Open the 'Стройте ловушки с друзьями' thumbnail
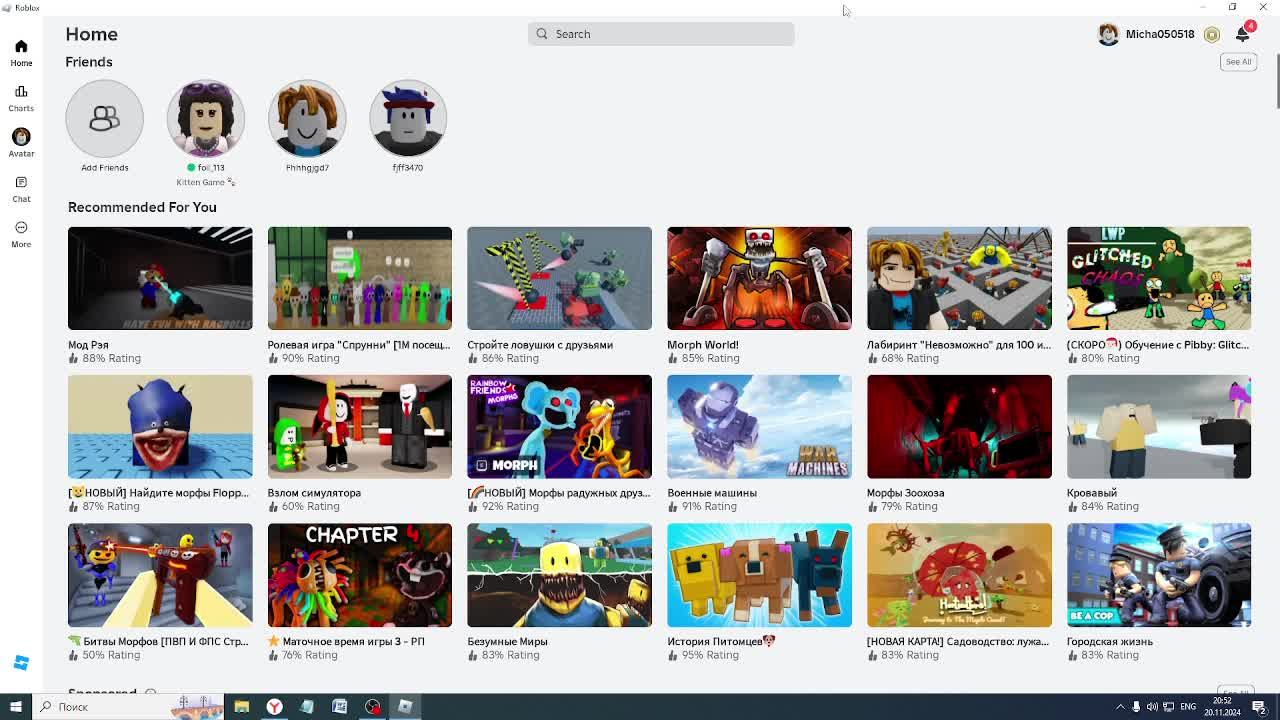 pyautogui.click(x=559, y=278)
